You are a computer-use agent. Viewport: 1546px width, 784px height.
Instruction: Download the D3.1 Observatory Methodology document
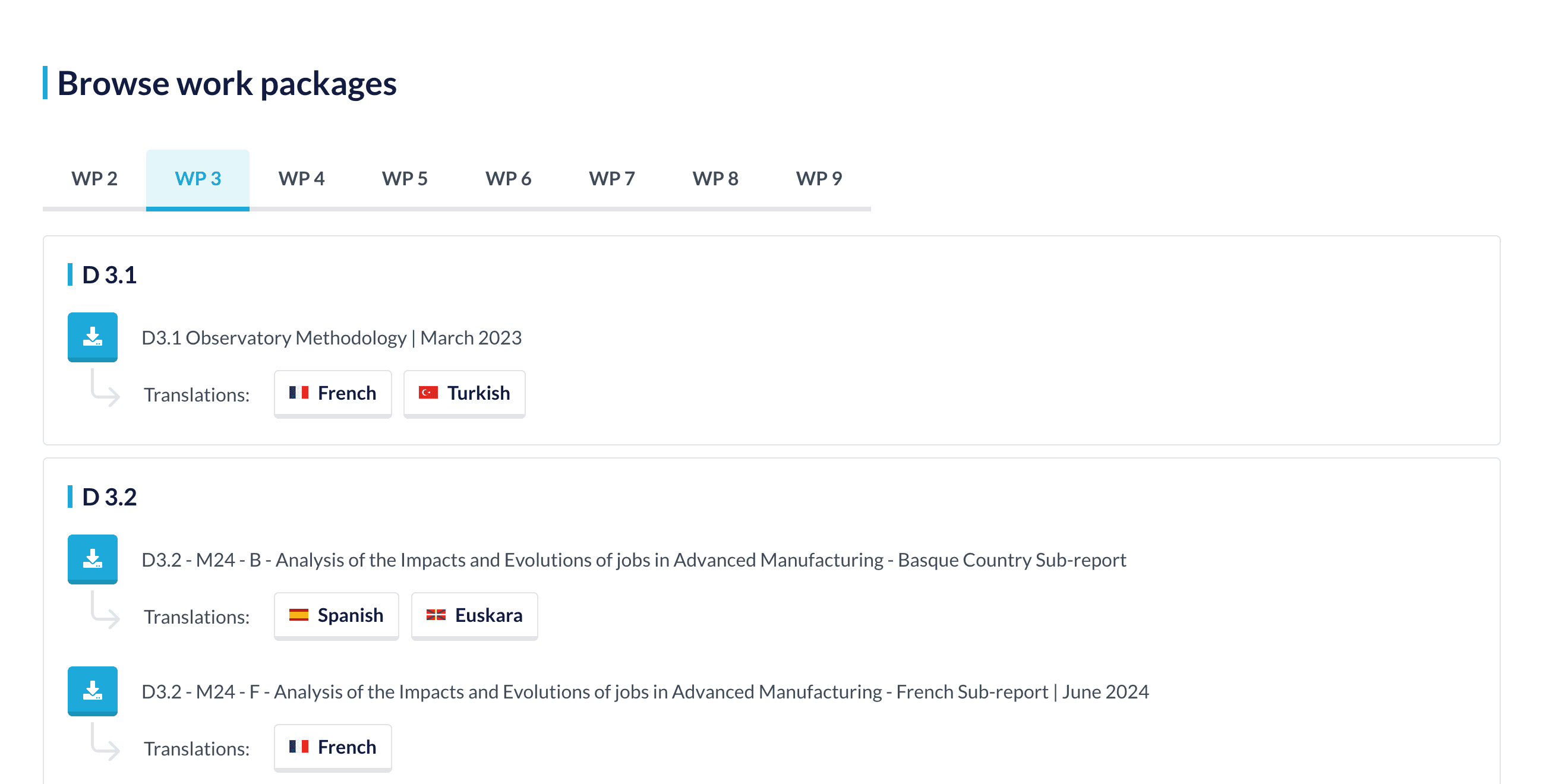[x=93, y=337]
